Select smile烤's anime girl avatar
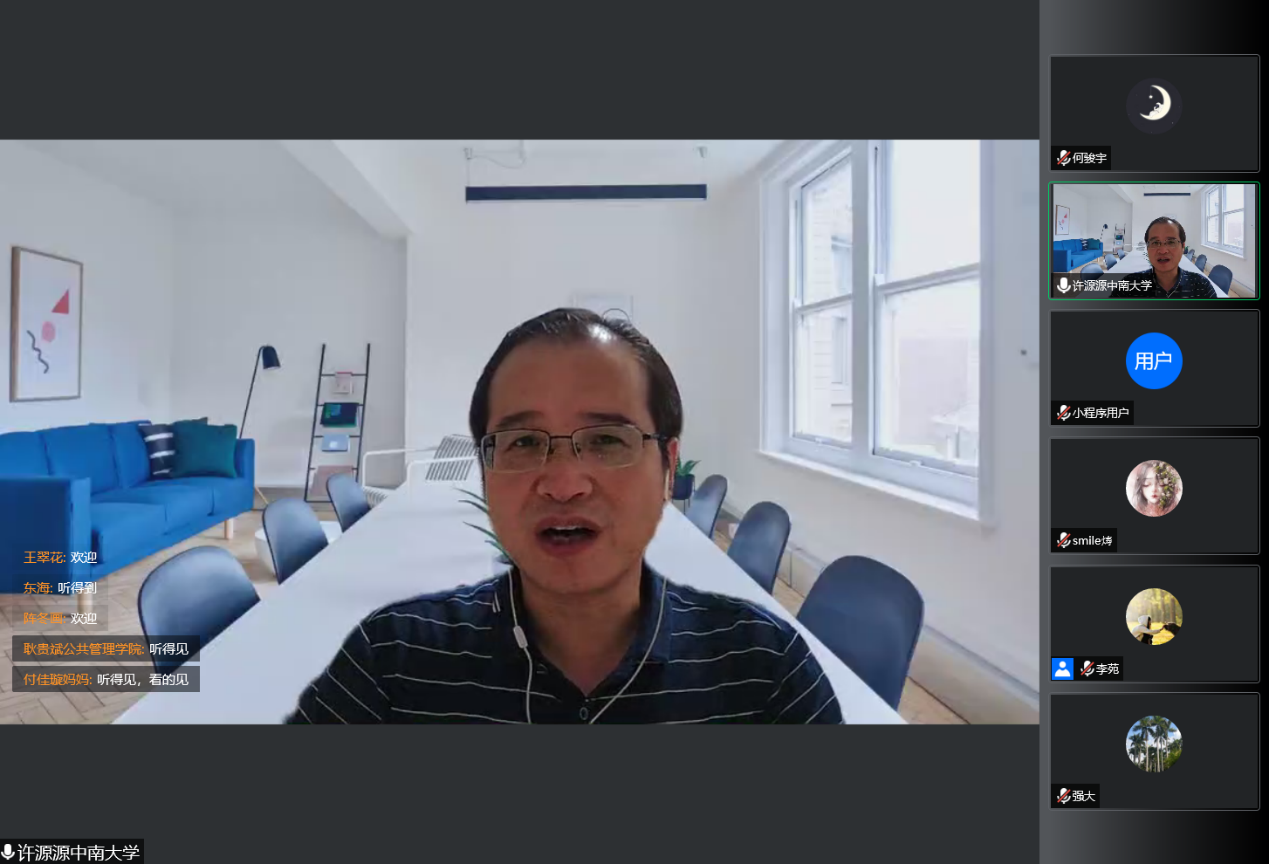The image size is (1269, 864). tap(1154, 488)
